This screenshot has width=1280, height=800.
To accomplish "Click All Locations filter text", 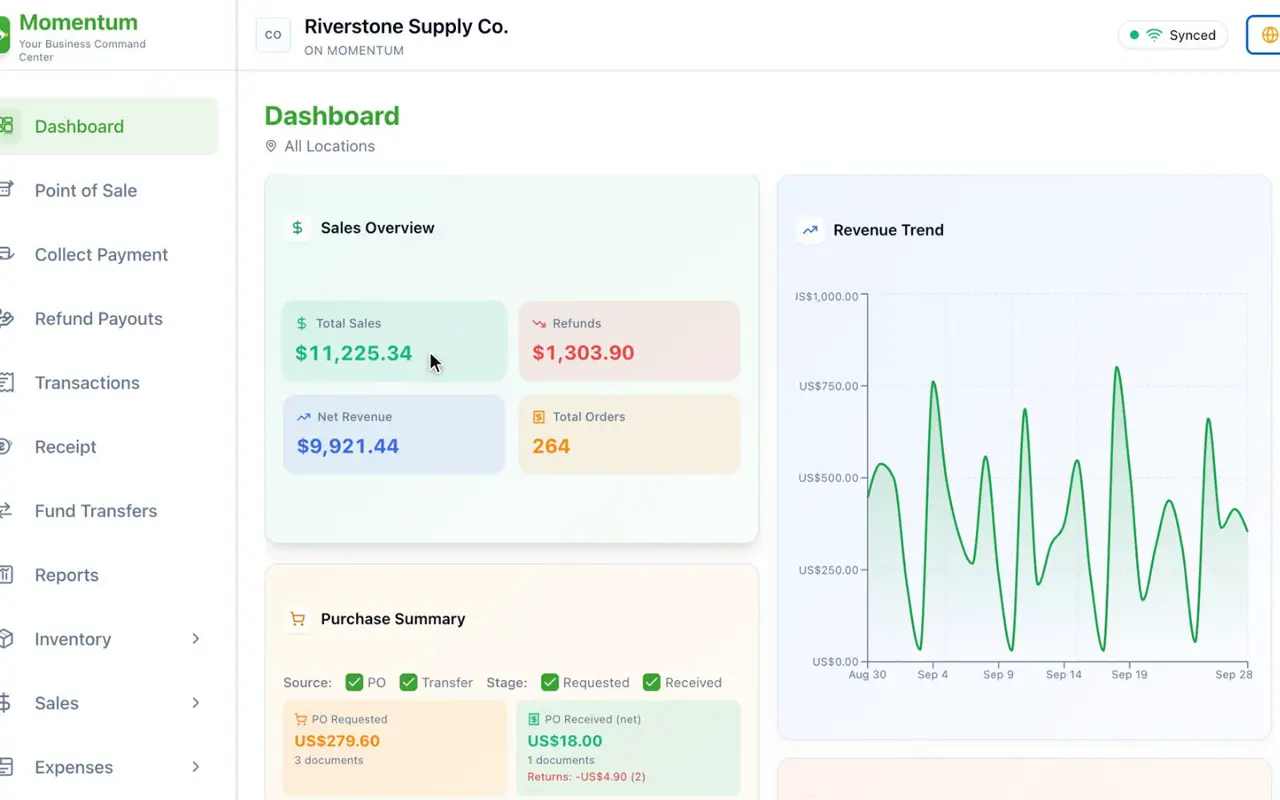I will tap(330, 146).
